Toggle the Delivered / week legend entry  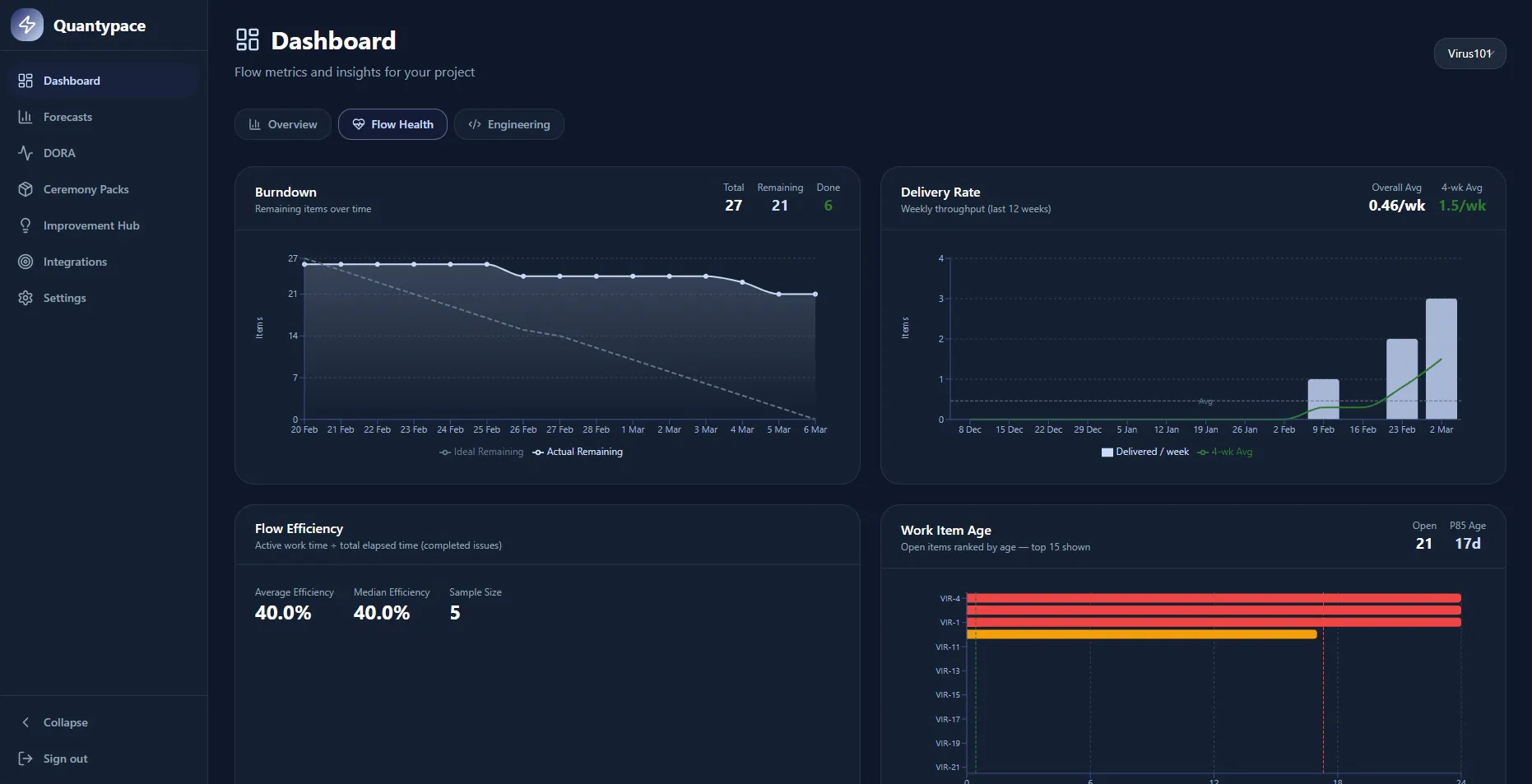coord(1145,452)
